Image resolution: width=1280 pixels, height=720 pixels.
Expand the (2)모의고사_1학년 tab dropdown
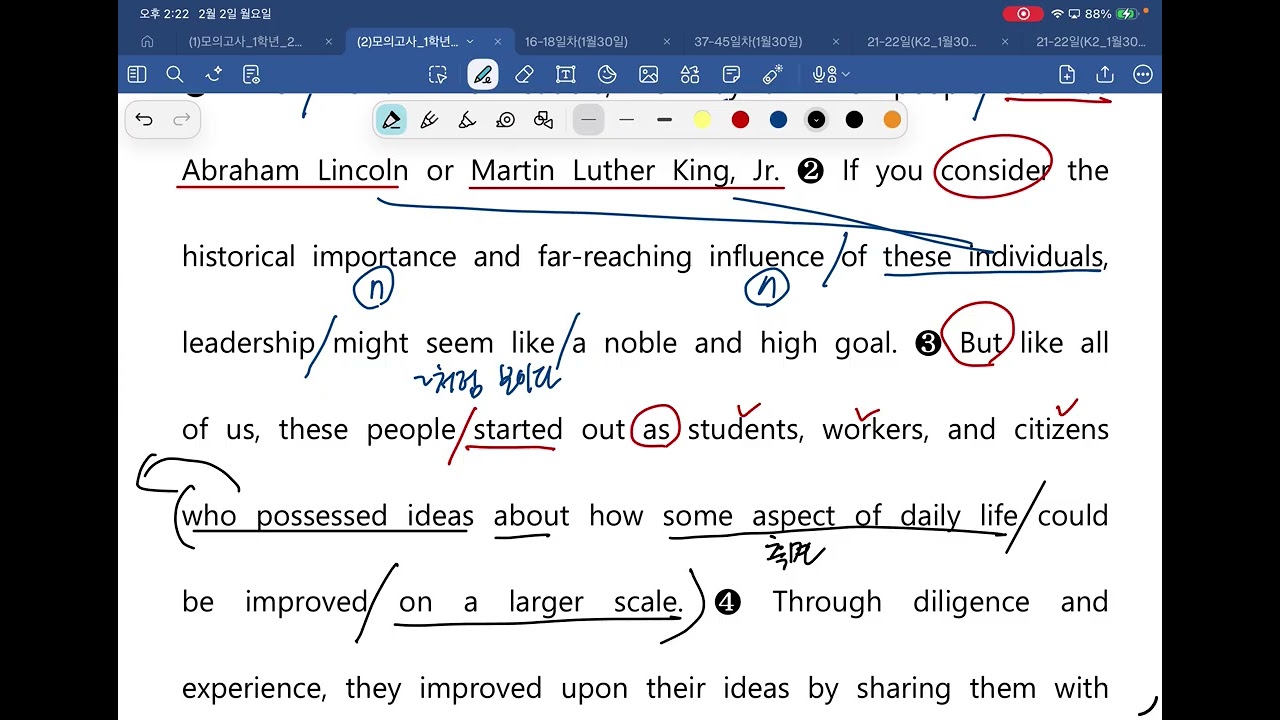click(x=470, y=42)
